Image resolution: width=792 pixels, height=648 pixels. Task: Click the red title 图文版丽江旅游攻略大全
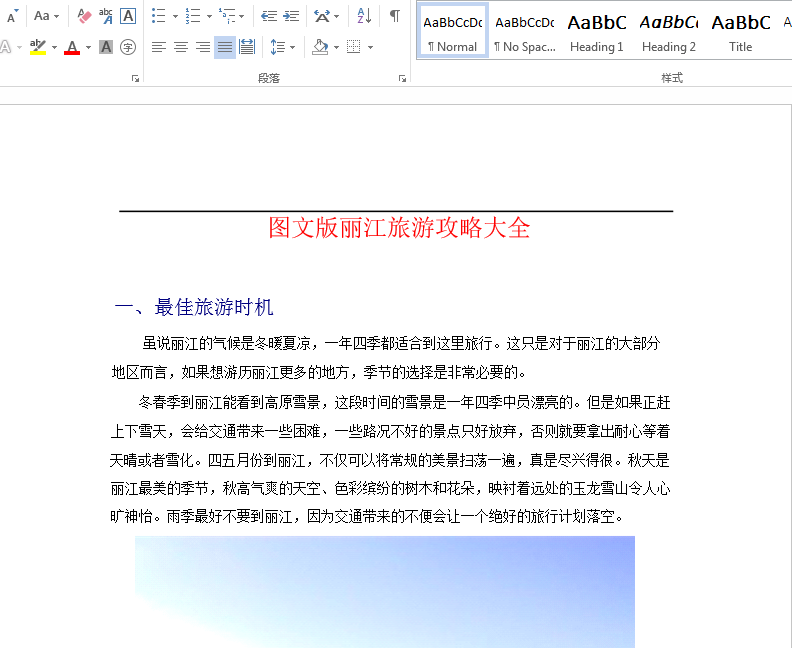pyautogui.click(x=399, y=228)
